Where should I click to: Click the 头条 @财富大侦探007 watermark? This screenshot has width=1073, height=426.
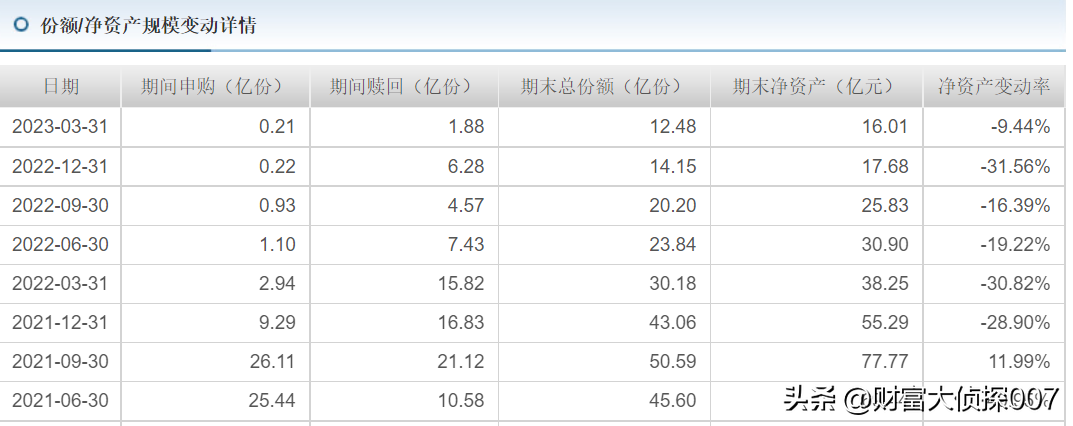pyautogui.click(x=921, y=399)
